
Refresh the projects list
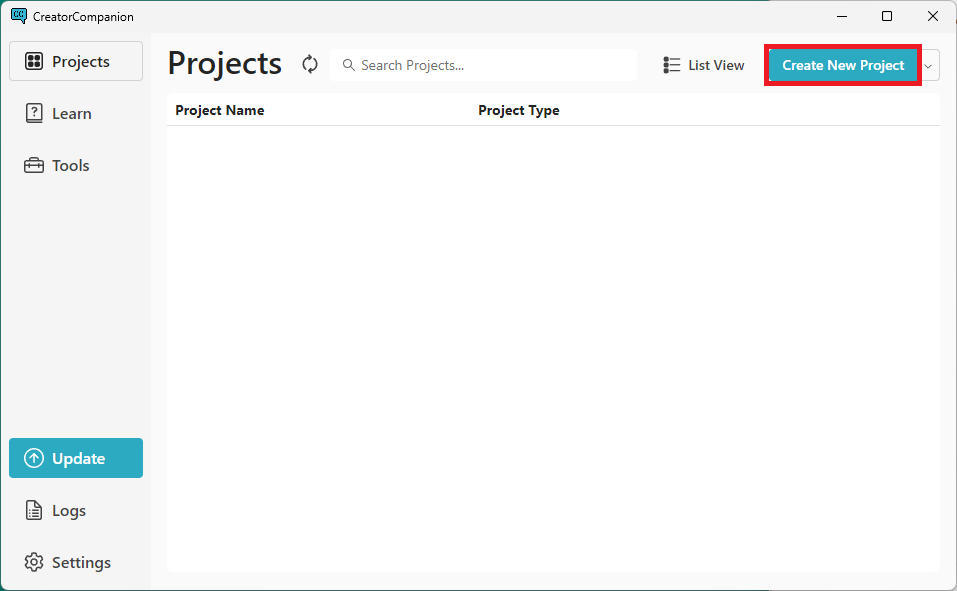coord(310,65)
